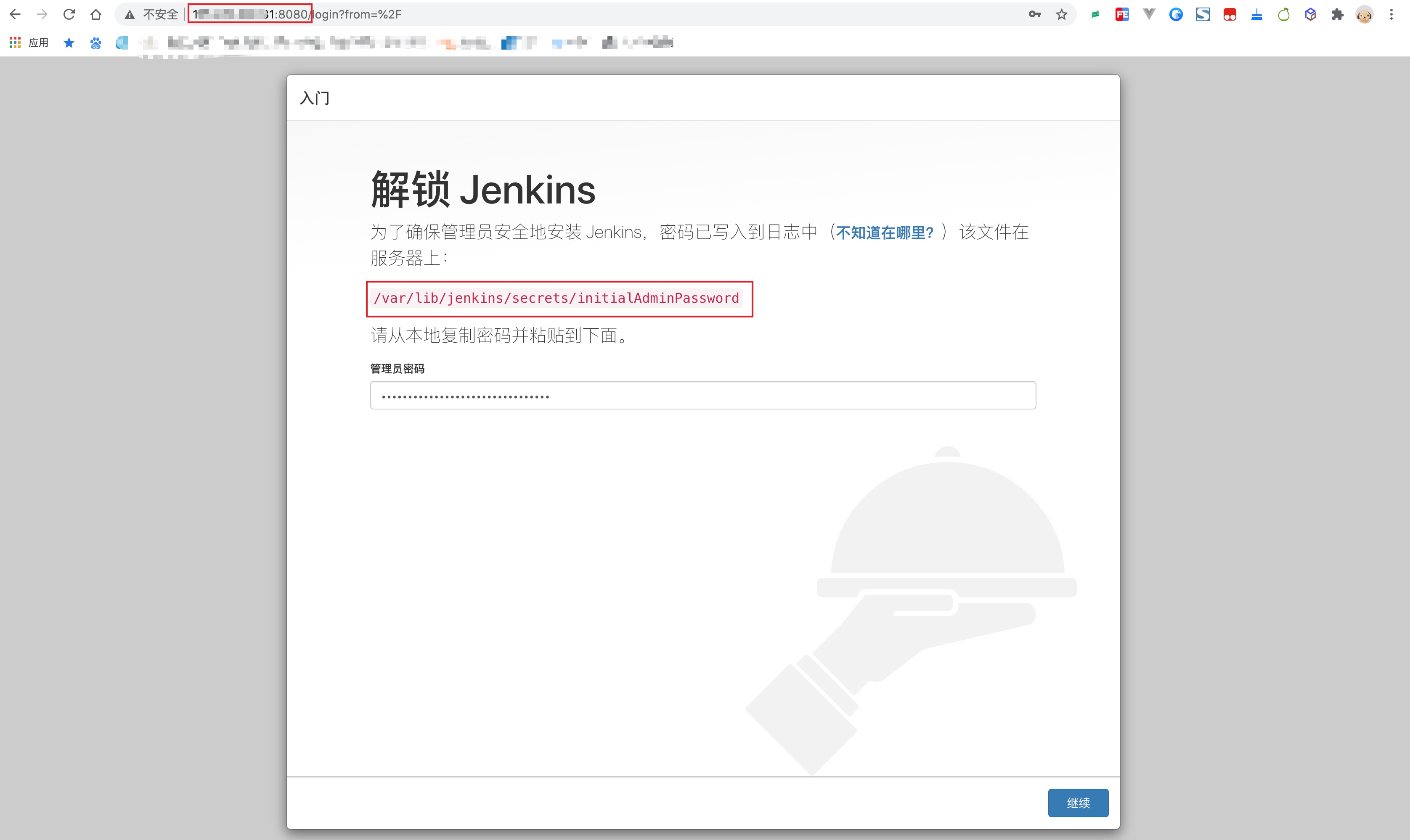Open the puzzle-piece extensions menu
The width and height of the screenshot is (1410, 840).
click(1338, 14)
